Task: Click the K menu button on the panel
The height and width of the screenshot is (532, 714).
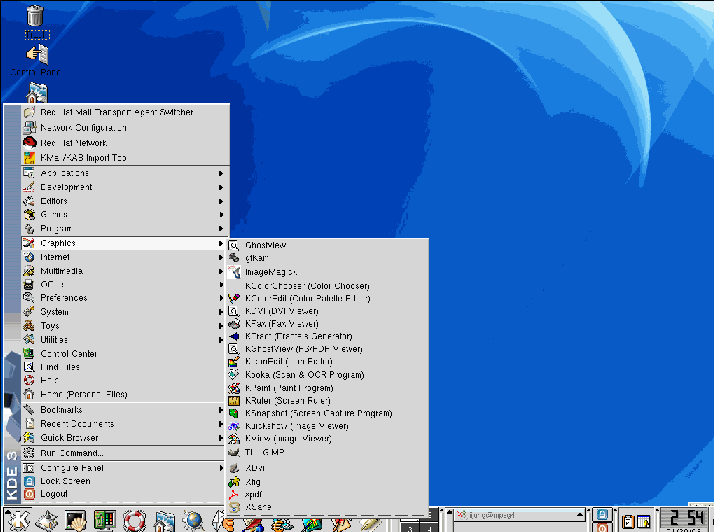Action: (17, 520)
